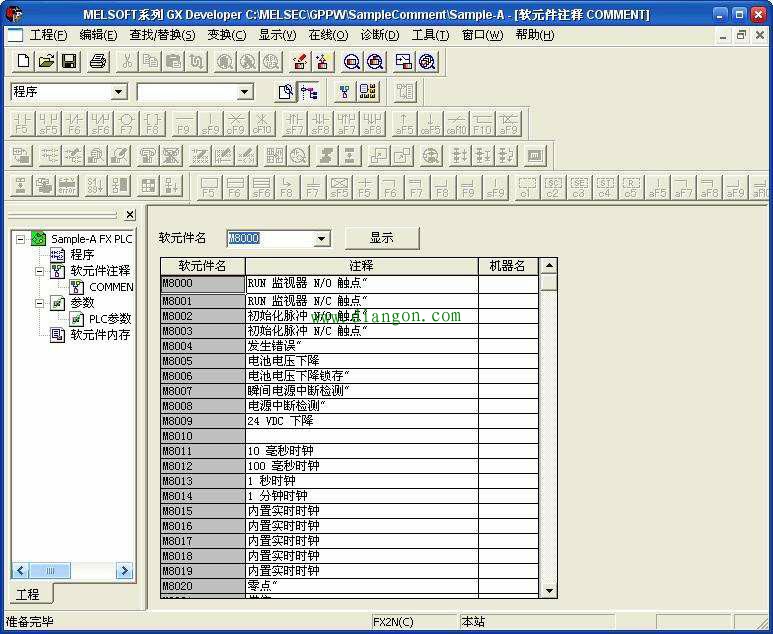Open the 窗口(W) menu
The image size is (773, 634).
tap(483, 35)
